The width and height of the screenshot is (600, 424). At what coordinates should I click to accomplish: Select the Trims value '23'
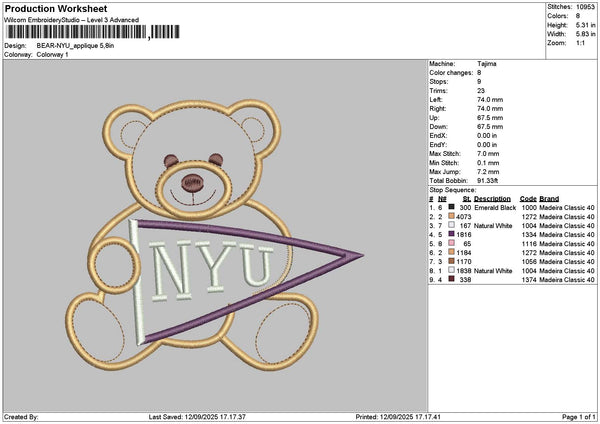481,91
